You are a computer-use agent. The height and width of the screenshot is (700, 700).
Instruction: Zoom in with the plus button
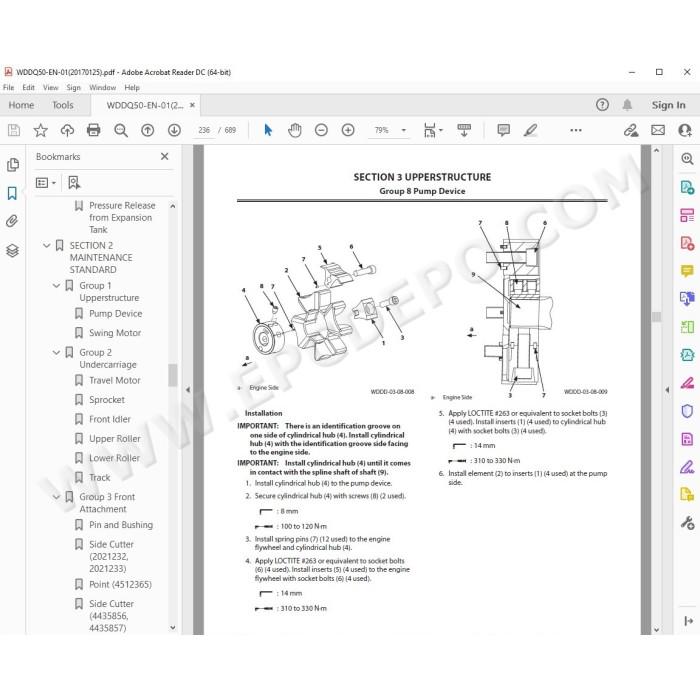click(x=348, y=130)
